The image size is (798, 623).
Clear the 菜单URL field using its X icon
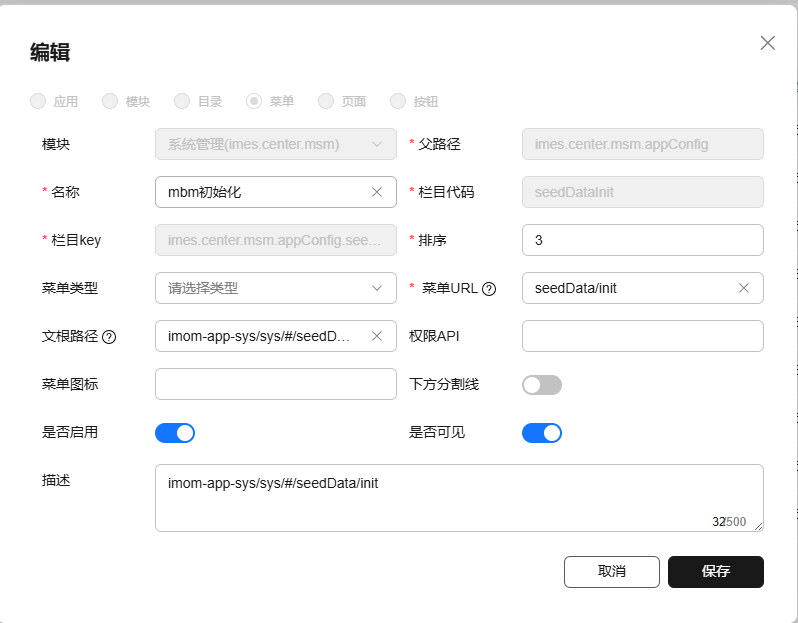(x=744, y=288)
